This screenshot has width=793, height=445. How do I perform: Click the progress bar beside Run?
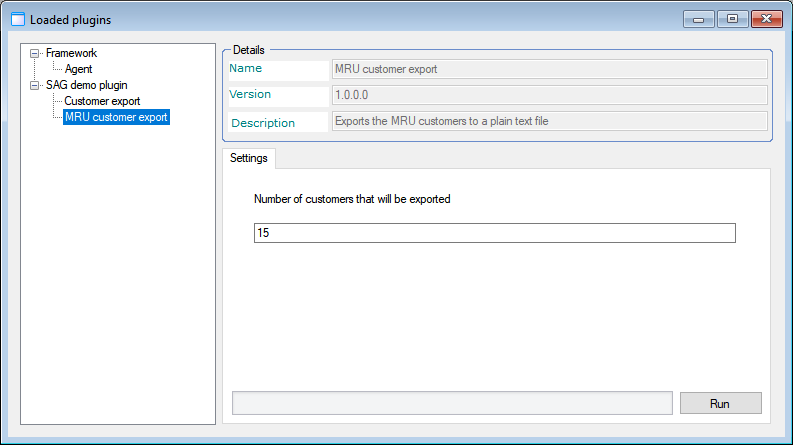(x=452, y=403)
